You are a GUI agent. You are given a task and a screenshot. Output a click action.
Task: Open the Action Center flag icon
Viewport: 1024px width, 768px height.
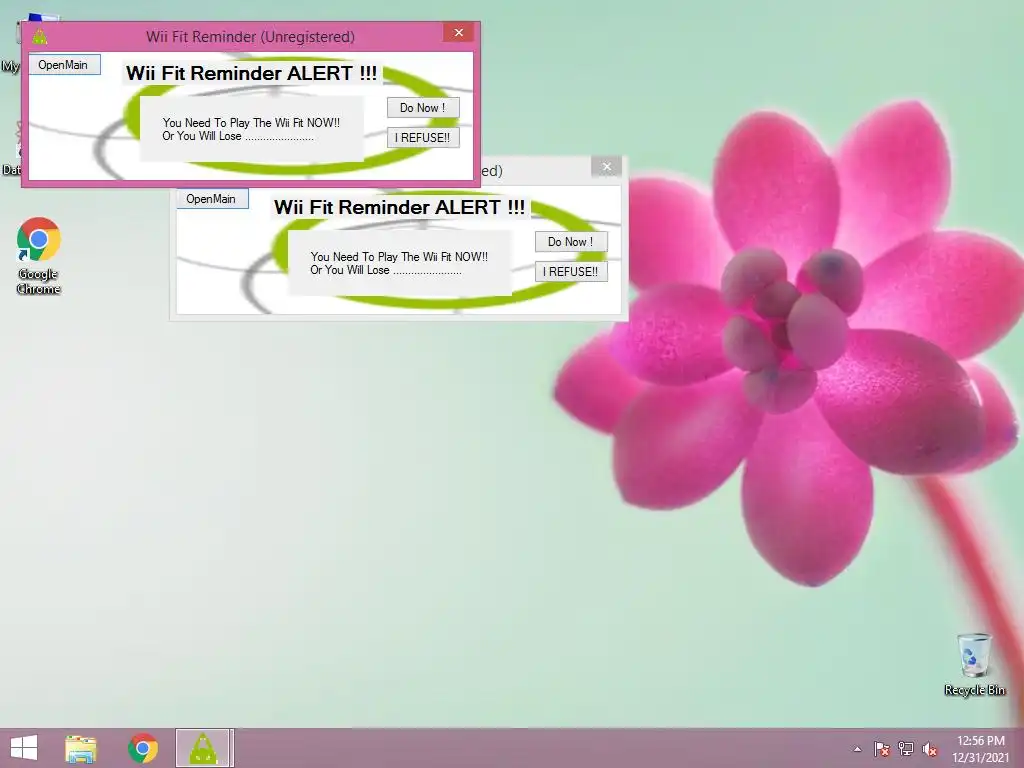pyautogui.click(x=881, y=749)
